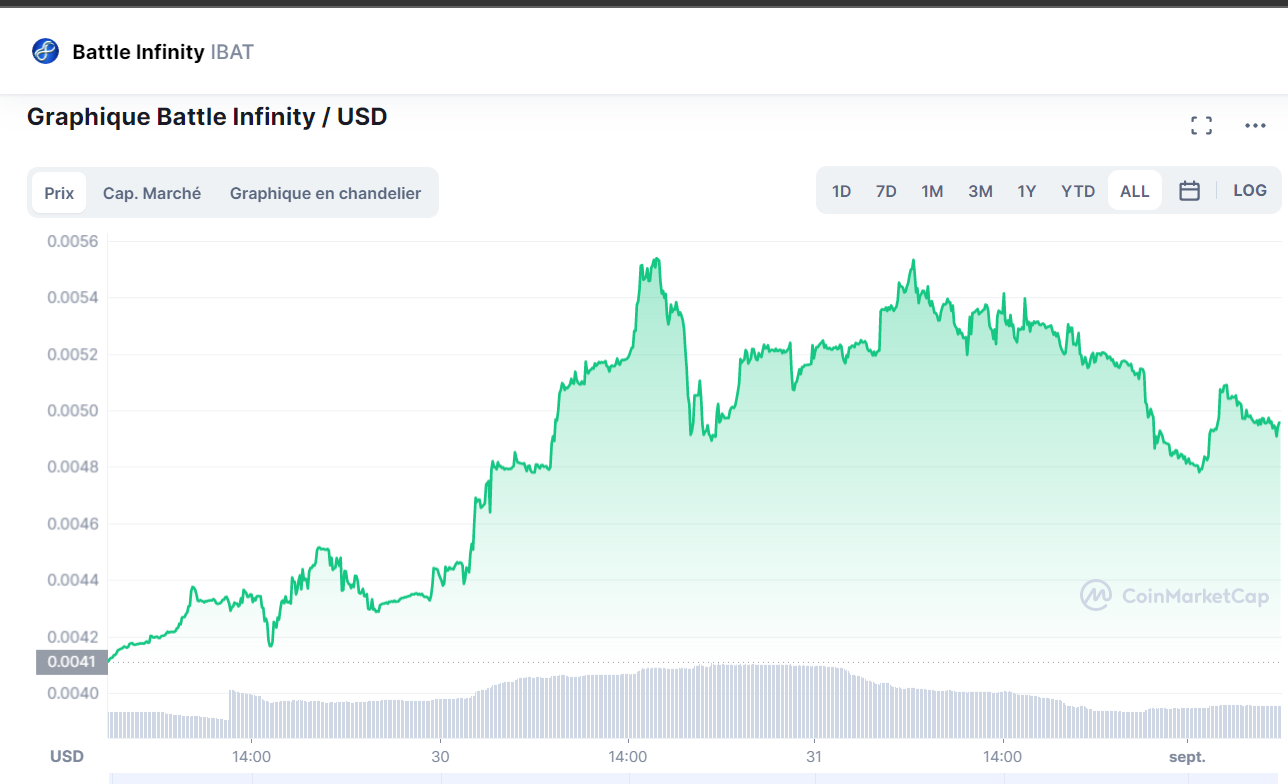
Task: Select the YTD time range
Action: click(1078, 191)
